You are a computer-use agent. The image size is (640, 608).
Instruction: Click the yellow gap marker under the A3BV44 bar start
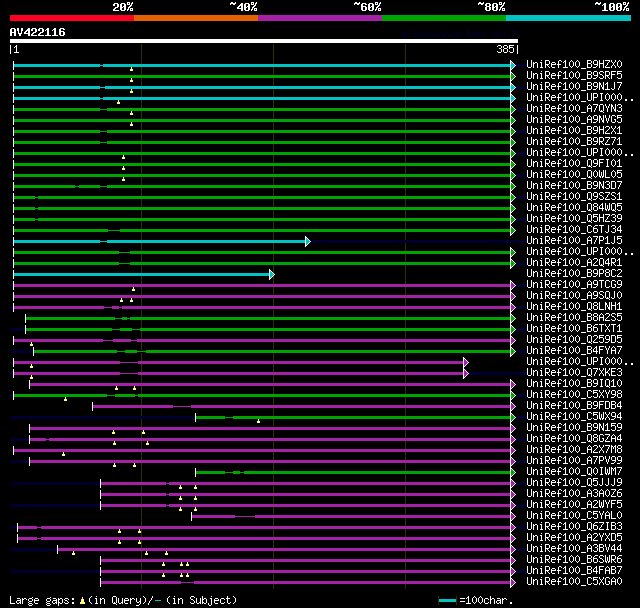click(73, 553)
